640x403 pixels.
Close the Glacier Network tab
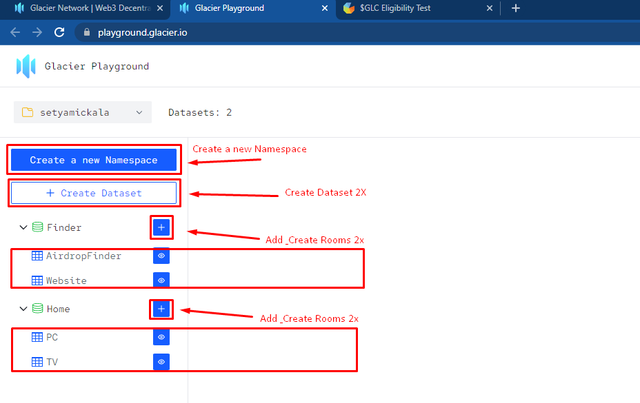tap(160, 8)
